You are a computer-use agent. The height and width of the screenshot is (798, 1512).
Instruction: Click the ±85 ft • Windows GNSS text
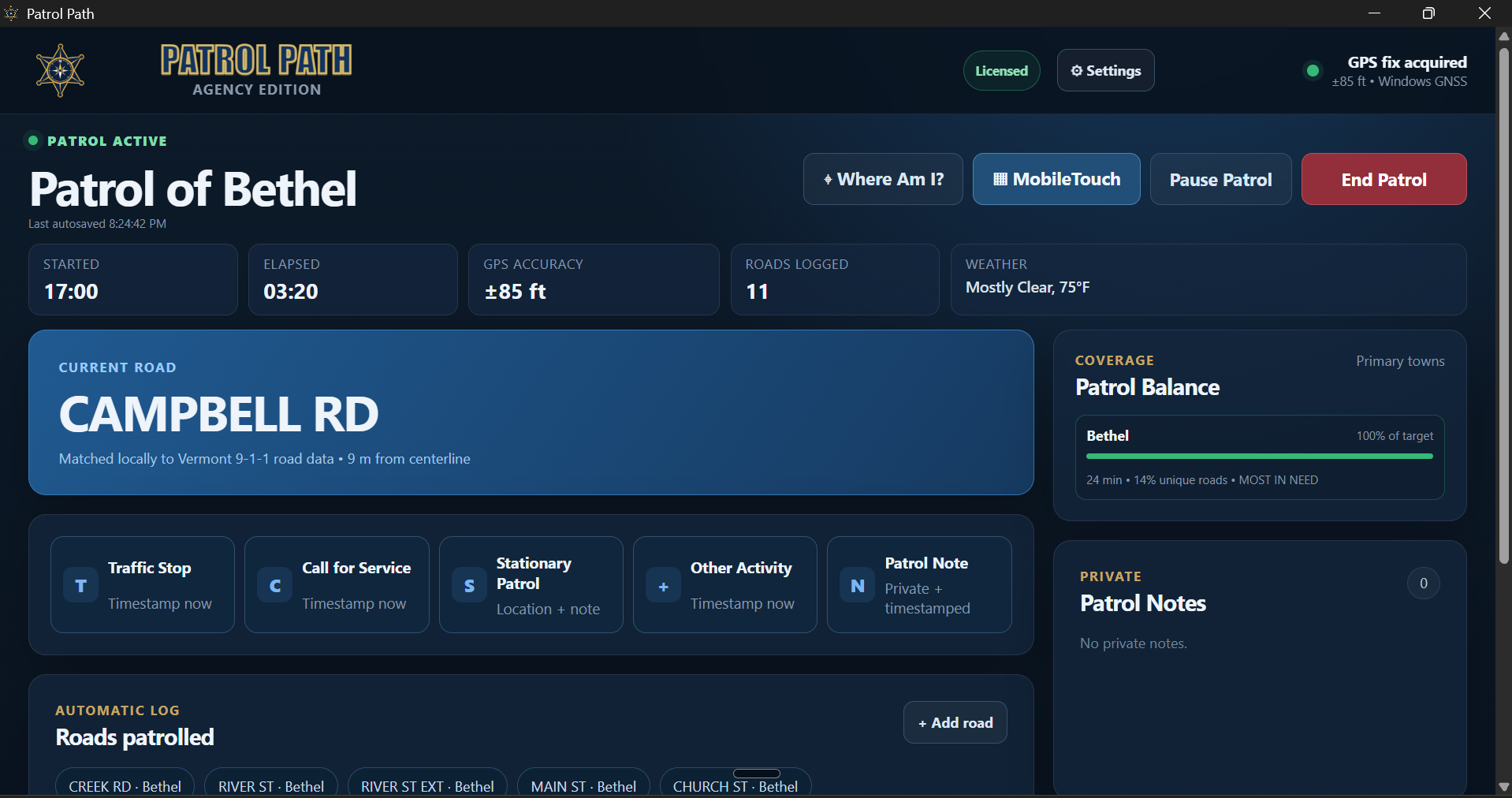1399,81
